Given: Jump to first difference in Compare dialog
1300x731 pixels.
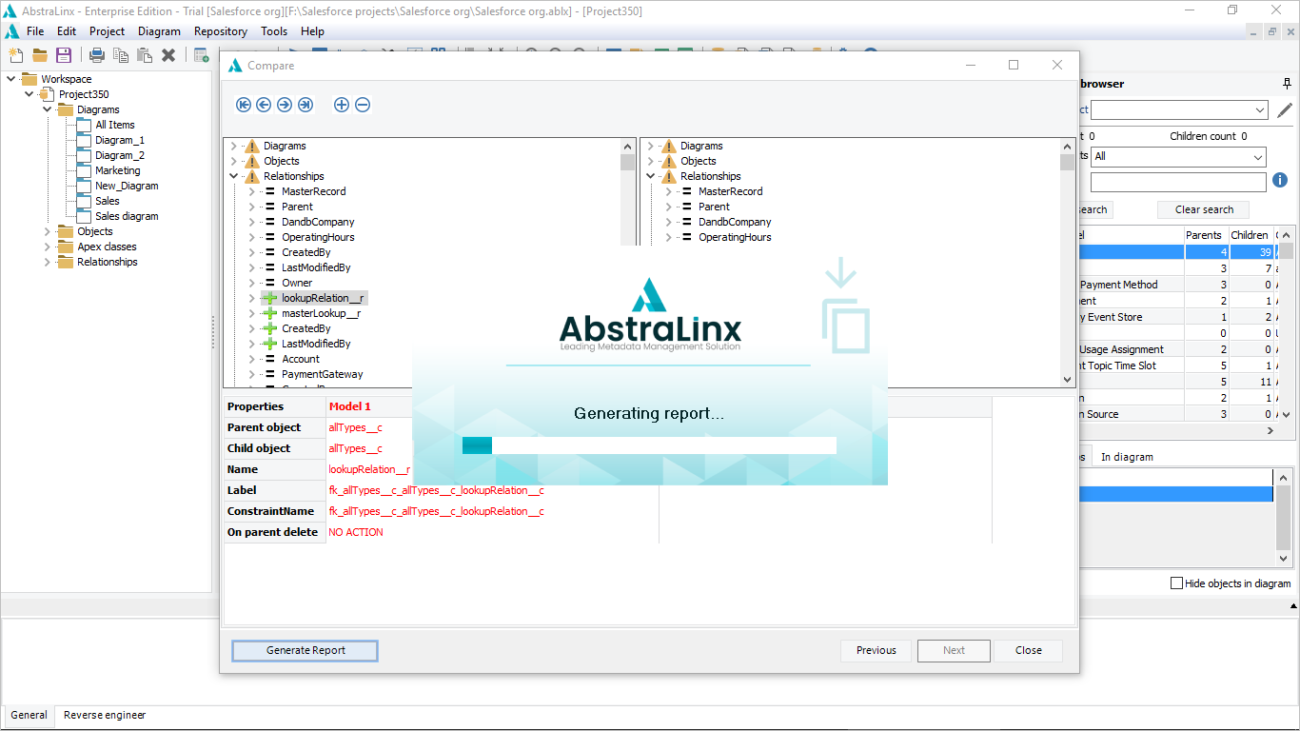Looking at the screenshot, I should [x=243, y=104].
